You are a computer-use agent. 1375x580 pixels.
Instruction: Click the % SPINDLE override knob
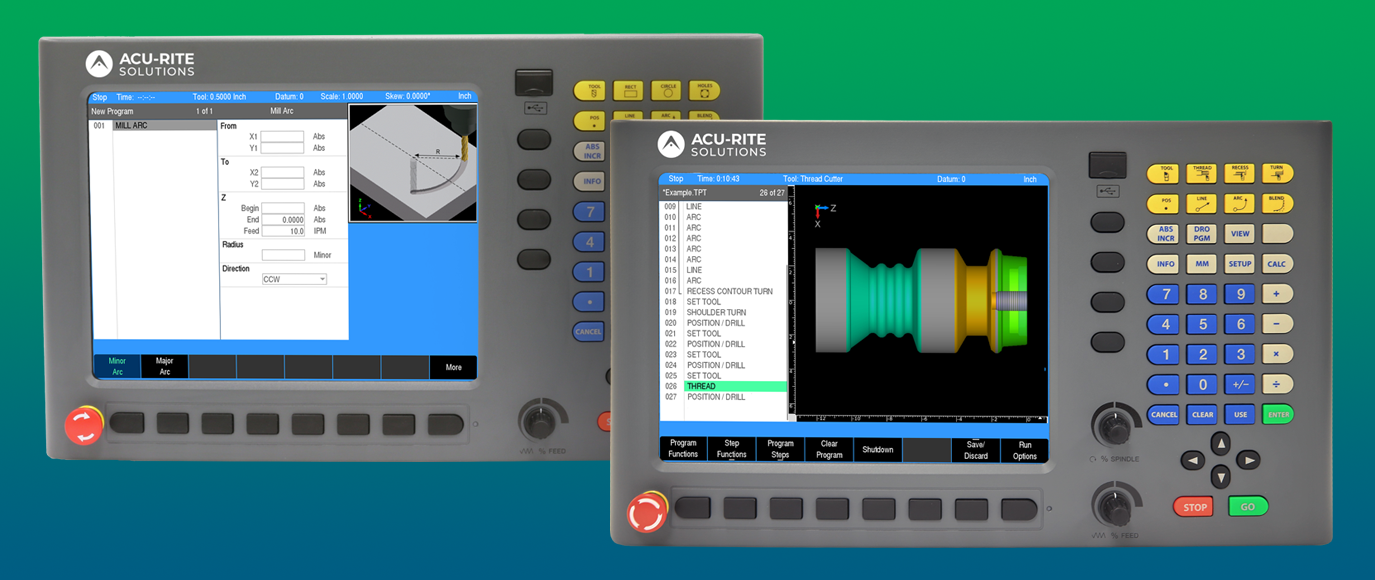1113,427
